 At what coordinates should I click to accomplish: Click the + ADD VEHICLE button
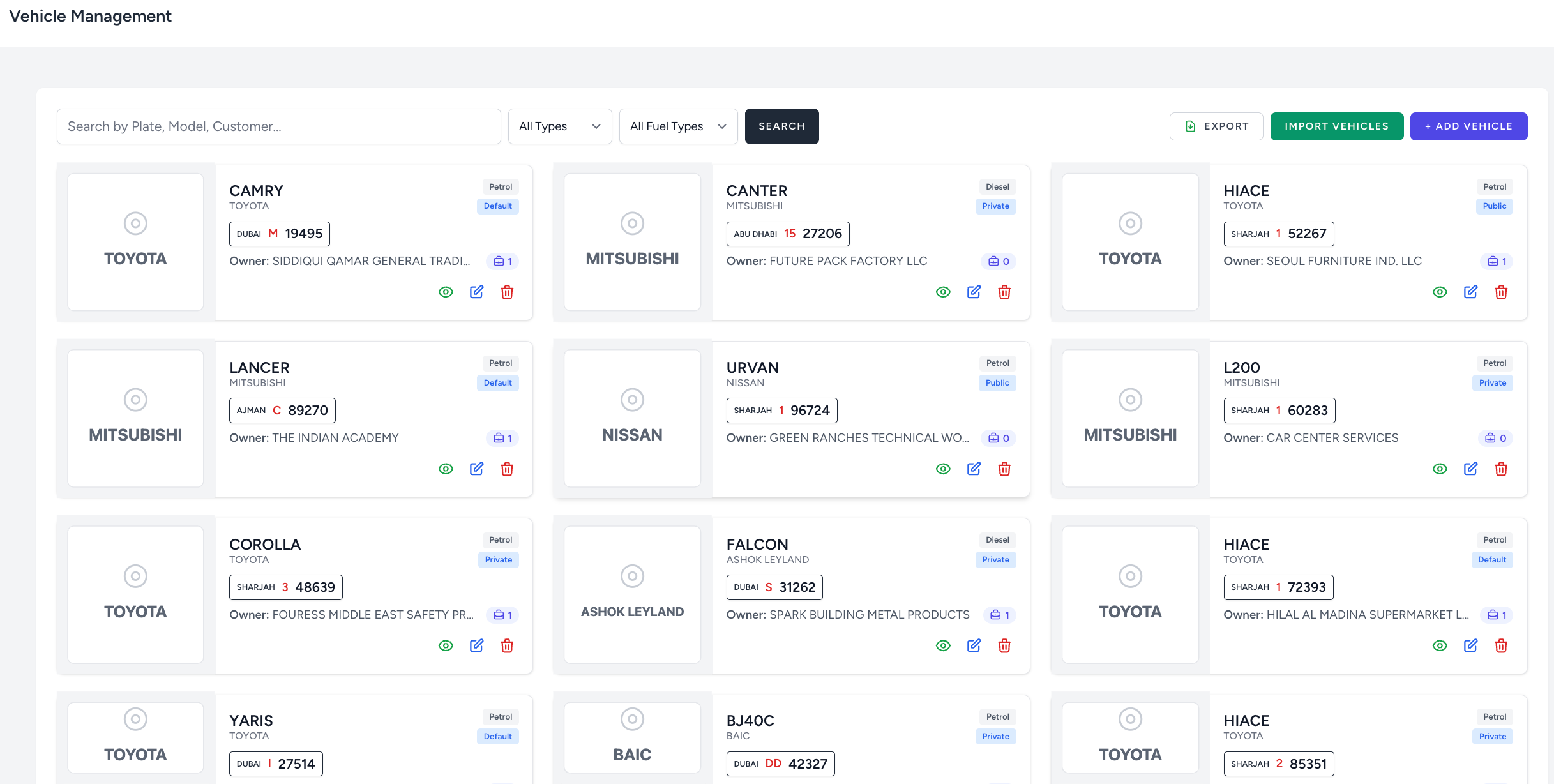[1468, 126]
